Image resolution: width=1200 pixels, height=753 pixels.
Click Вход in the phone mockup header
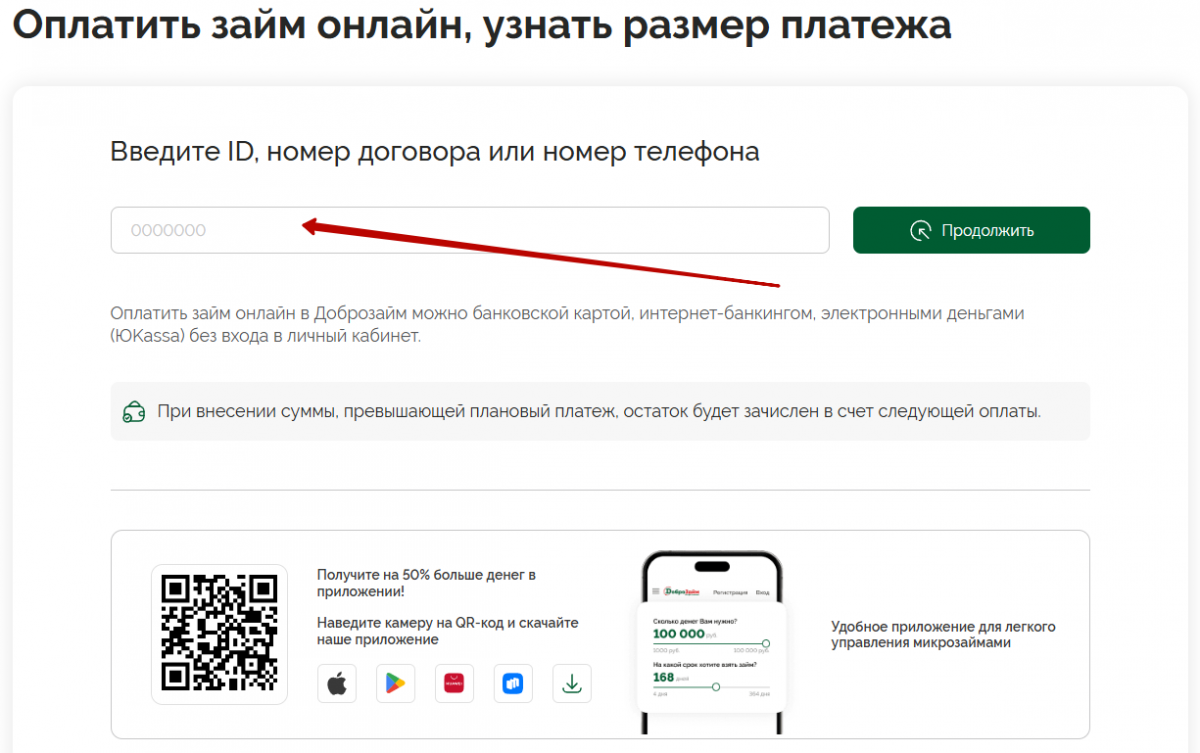763,592
